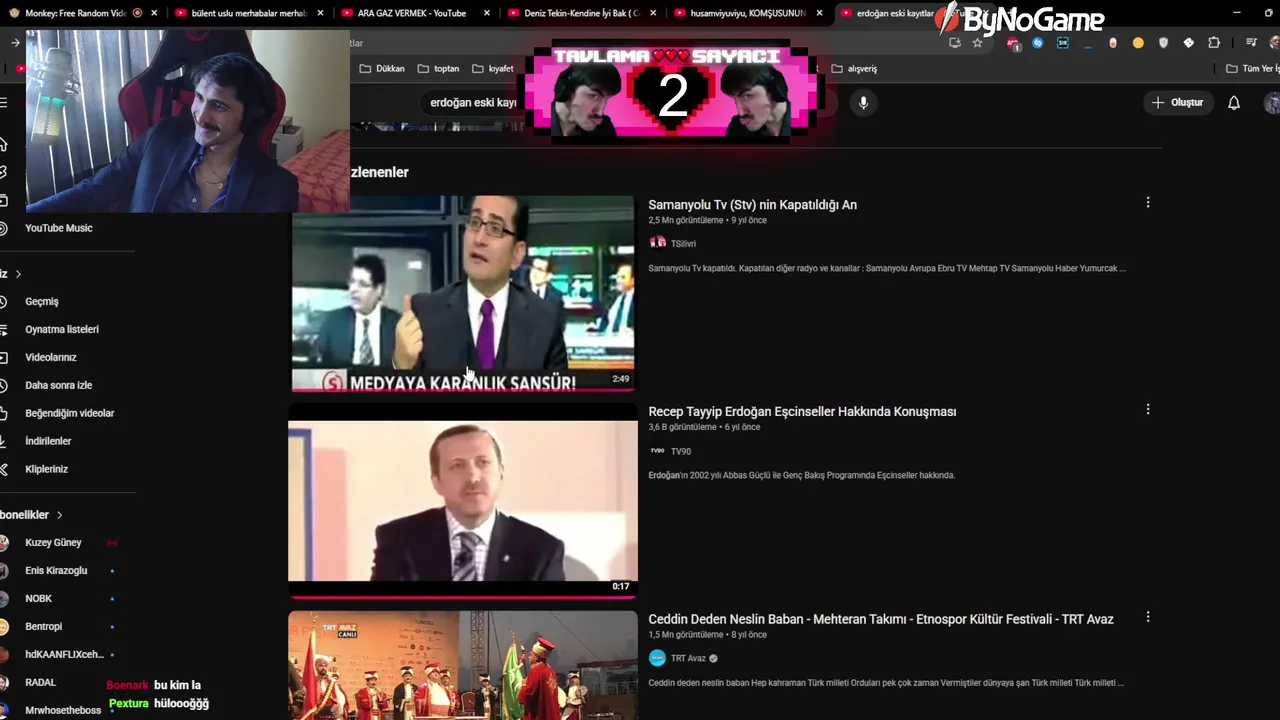1280x720 pixels.
Task: Minimize the browser window
Action: pyautogui.click(x=1238, y=13)
